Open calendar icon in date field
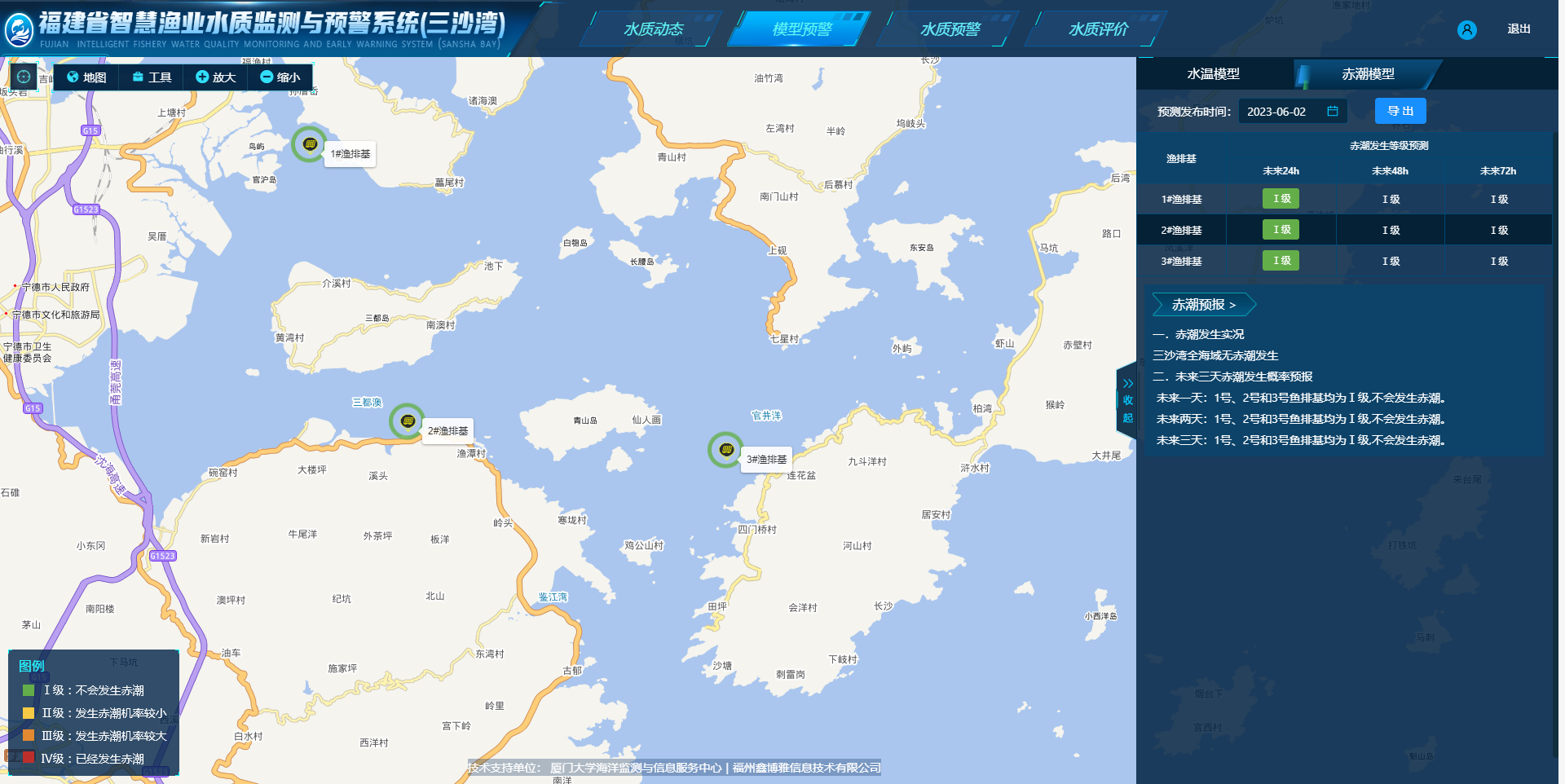1565x784 pixels. click(x=1333, y=112)
